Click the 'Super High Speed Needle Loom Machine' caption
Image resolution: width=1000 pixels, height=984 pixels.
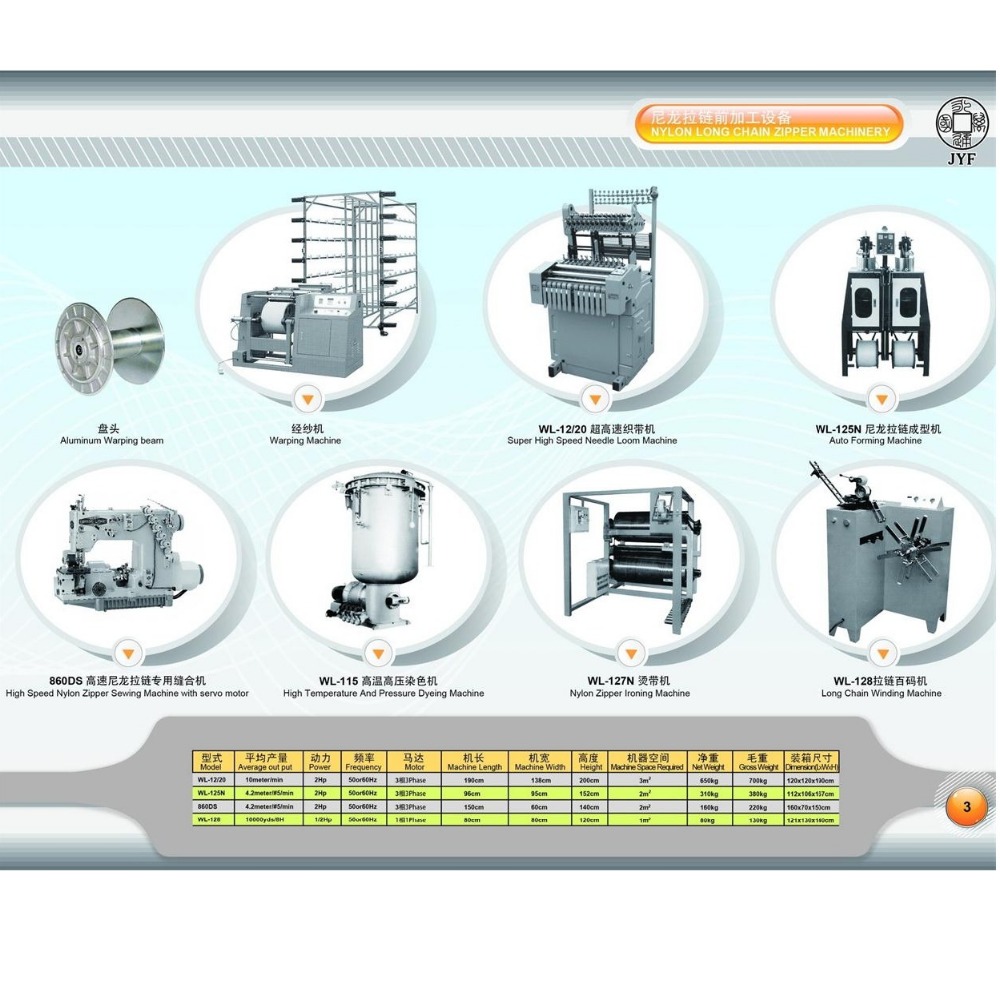coord(592,441)
